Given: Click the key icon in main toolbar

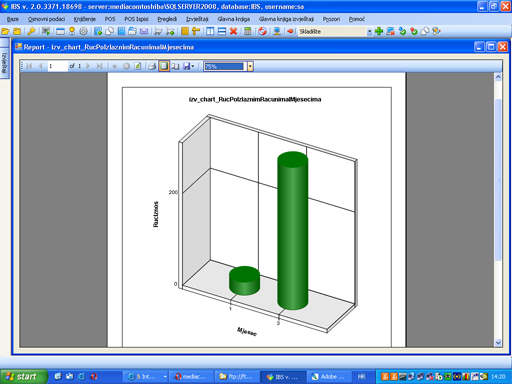Looking at the screenshot, I should [31, 31].
